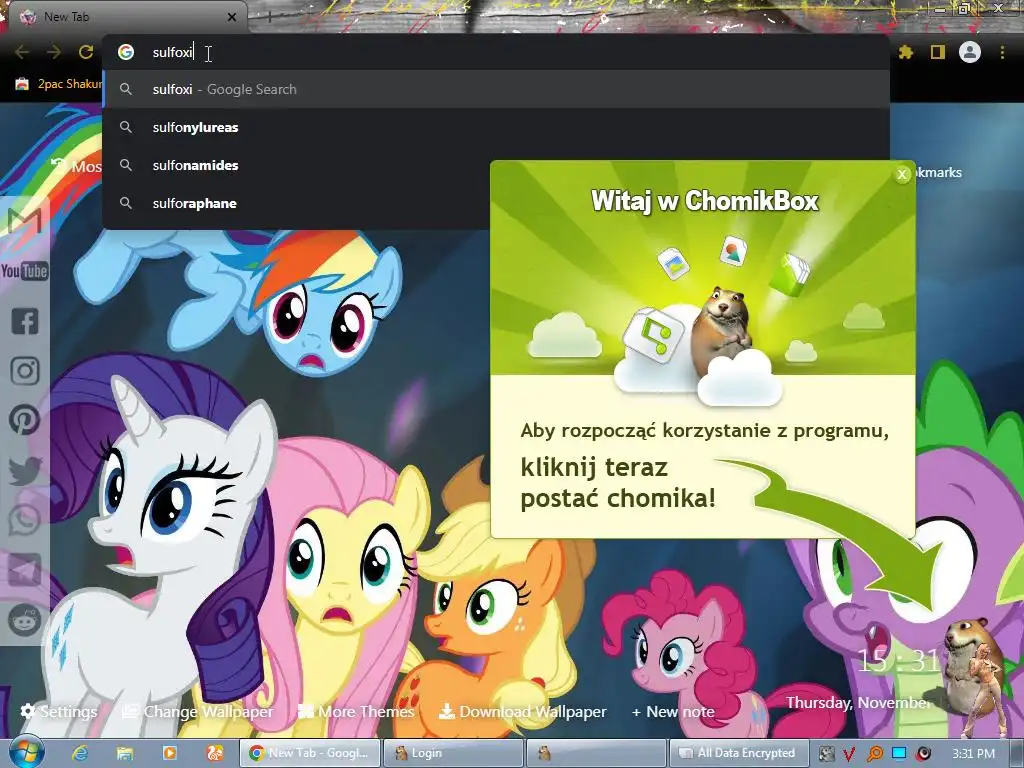Open the extensions puzzle icon

point(905,52)
